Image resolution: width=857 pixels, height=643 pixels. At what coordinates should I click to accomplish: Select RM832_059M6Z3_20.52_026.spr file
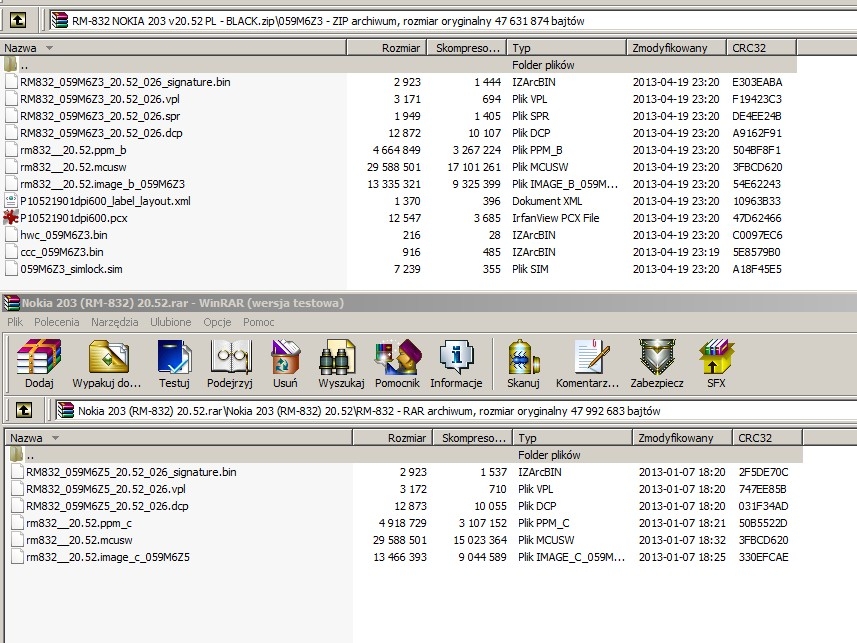[x=100, y=116]
